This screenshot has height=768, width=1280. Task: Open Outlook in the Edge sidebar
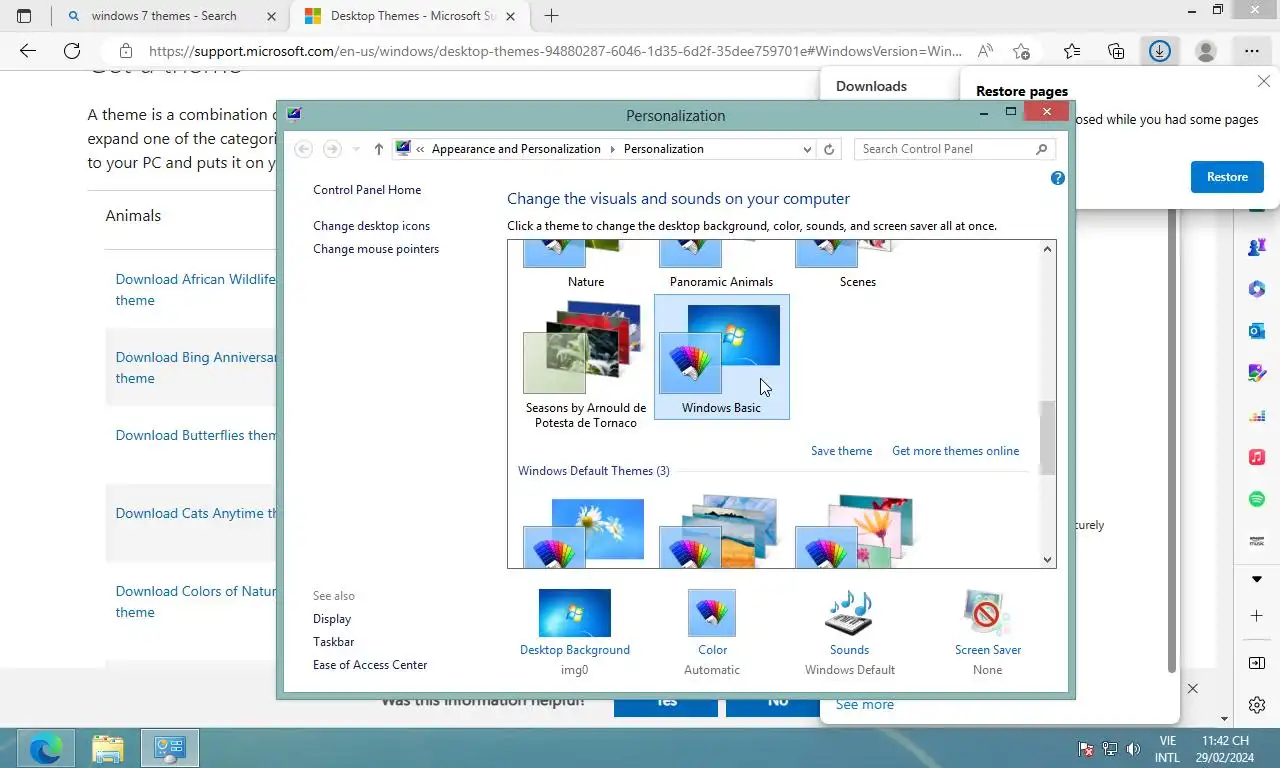pyautogui.click(x=1257, y=331)
